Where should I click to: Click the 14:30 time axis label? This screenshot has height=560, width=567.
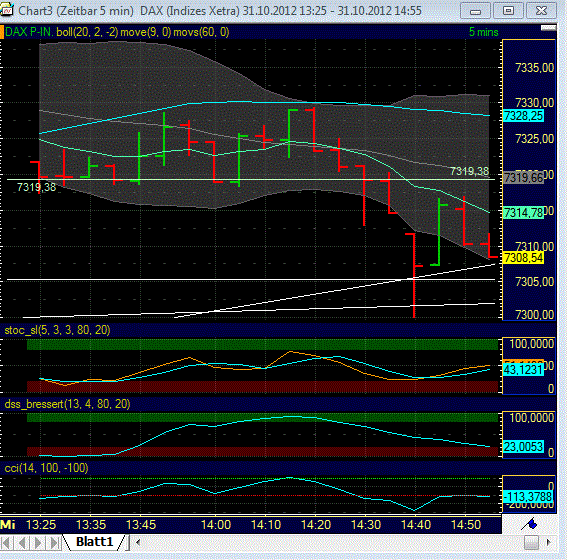tap(366, 525)
